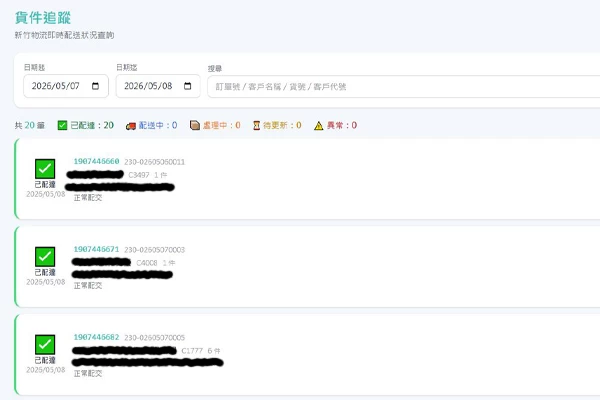600x400 pixels.
Task: Select order number 230-02605070005
Action: (x=155, y=338)
